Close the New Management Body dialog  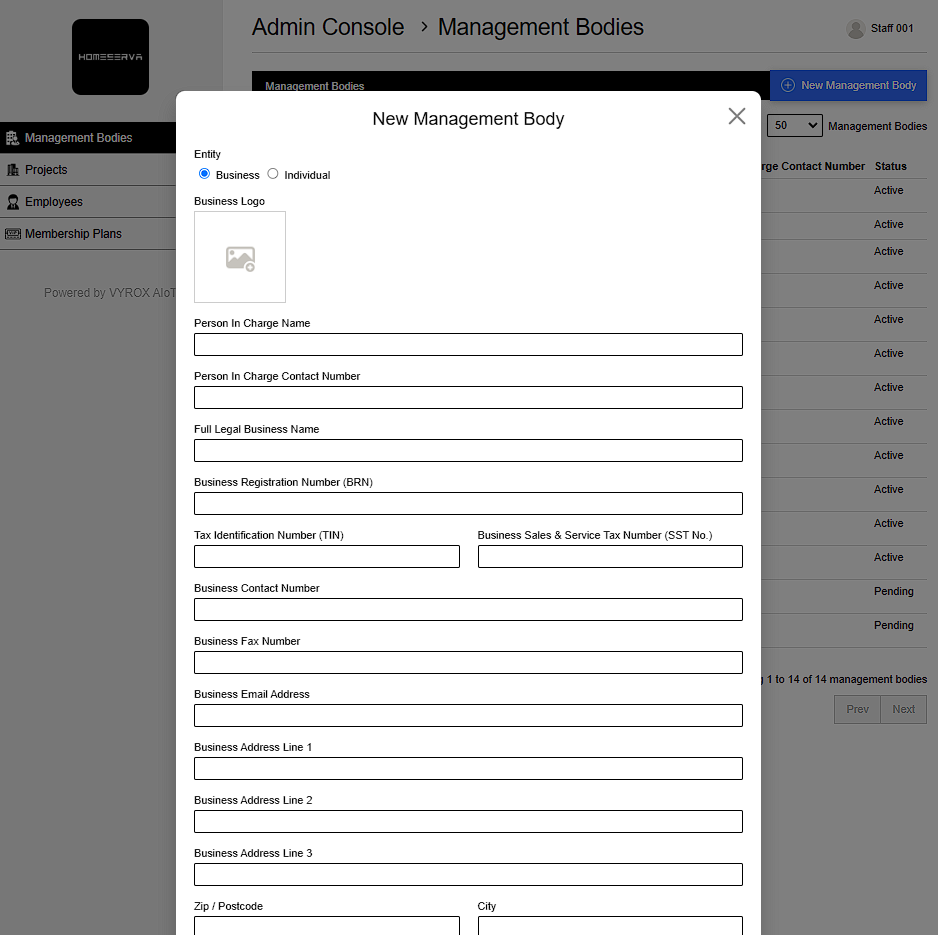(x=737, y=116)
